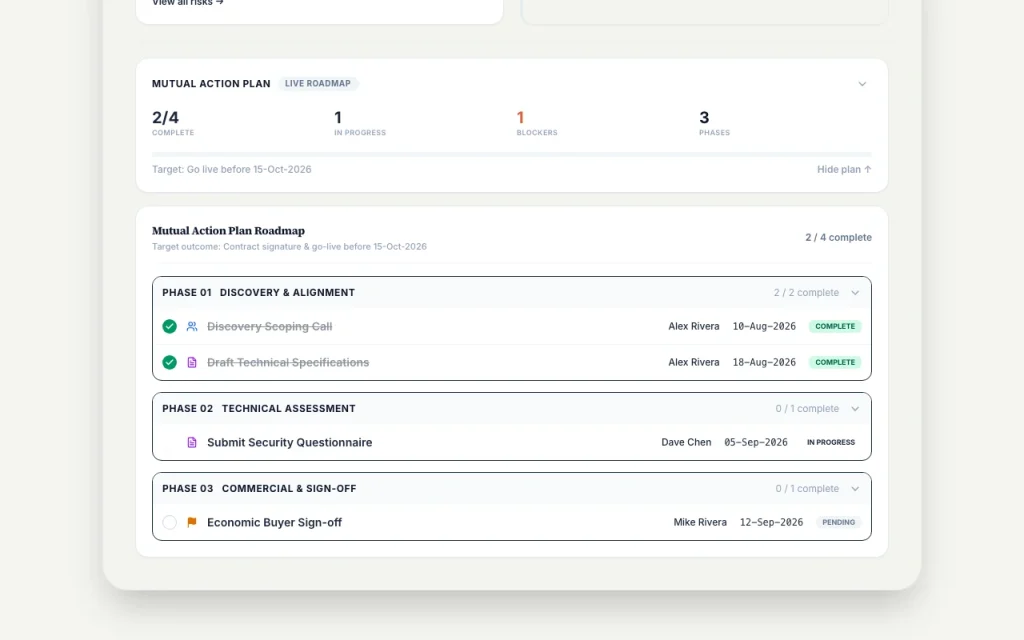The width and height of the screenshot is (1024, 640).
Task: Click the roadmap 2 / 4 complete label
Action: (x=838, y=237)
